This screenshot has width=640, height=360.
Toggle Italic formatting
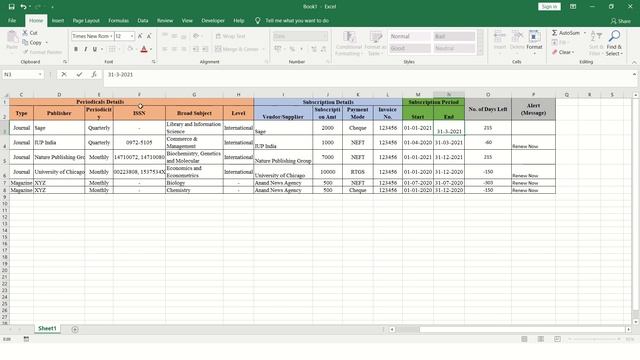(85, 49)
